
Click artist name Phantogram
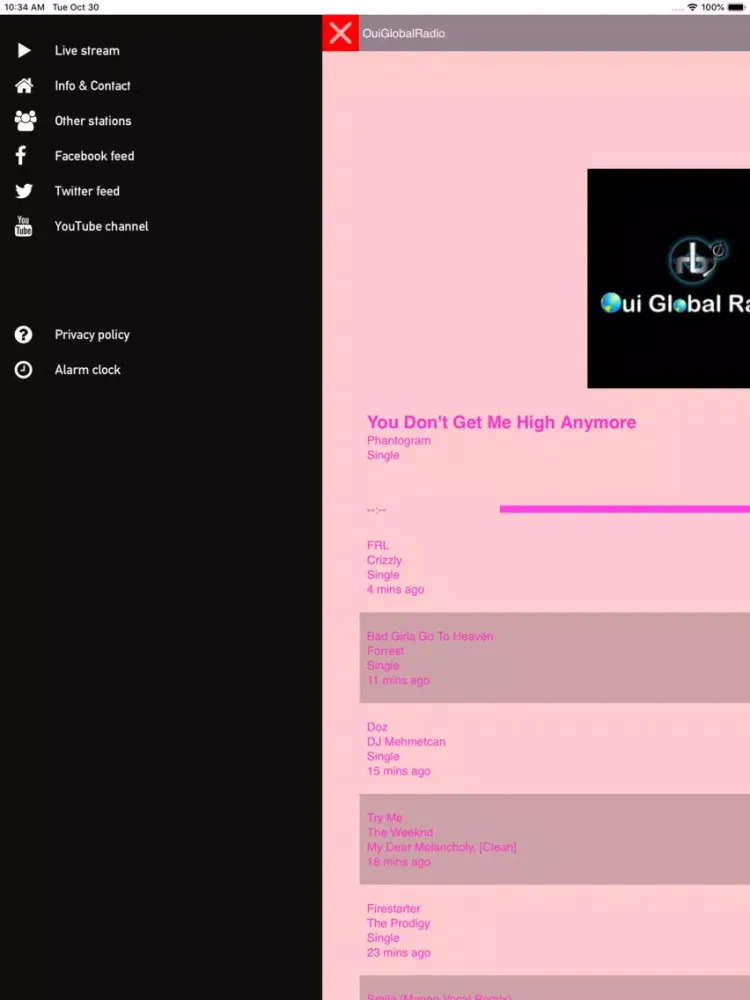(x=399, y=441)
